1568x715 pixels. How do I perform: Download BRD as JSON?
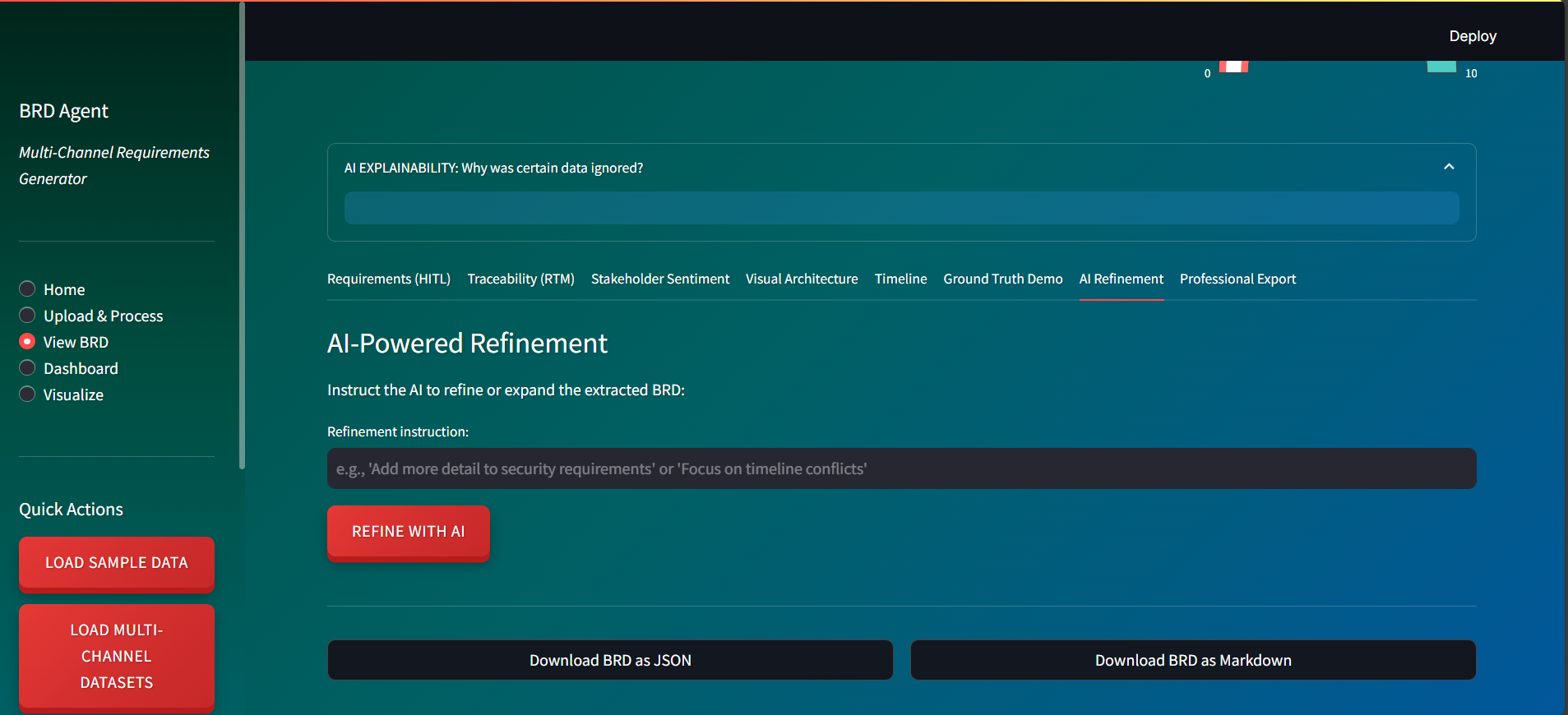pyautogui.click(x=610, y=660)
